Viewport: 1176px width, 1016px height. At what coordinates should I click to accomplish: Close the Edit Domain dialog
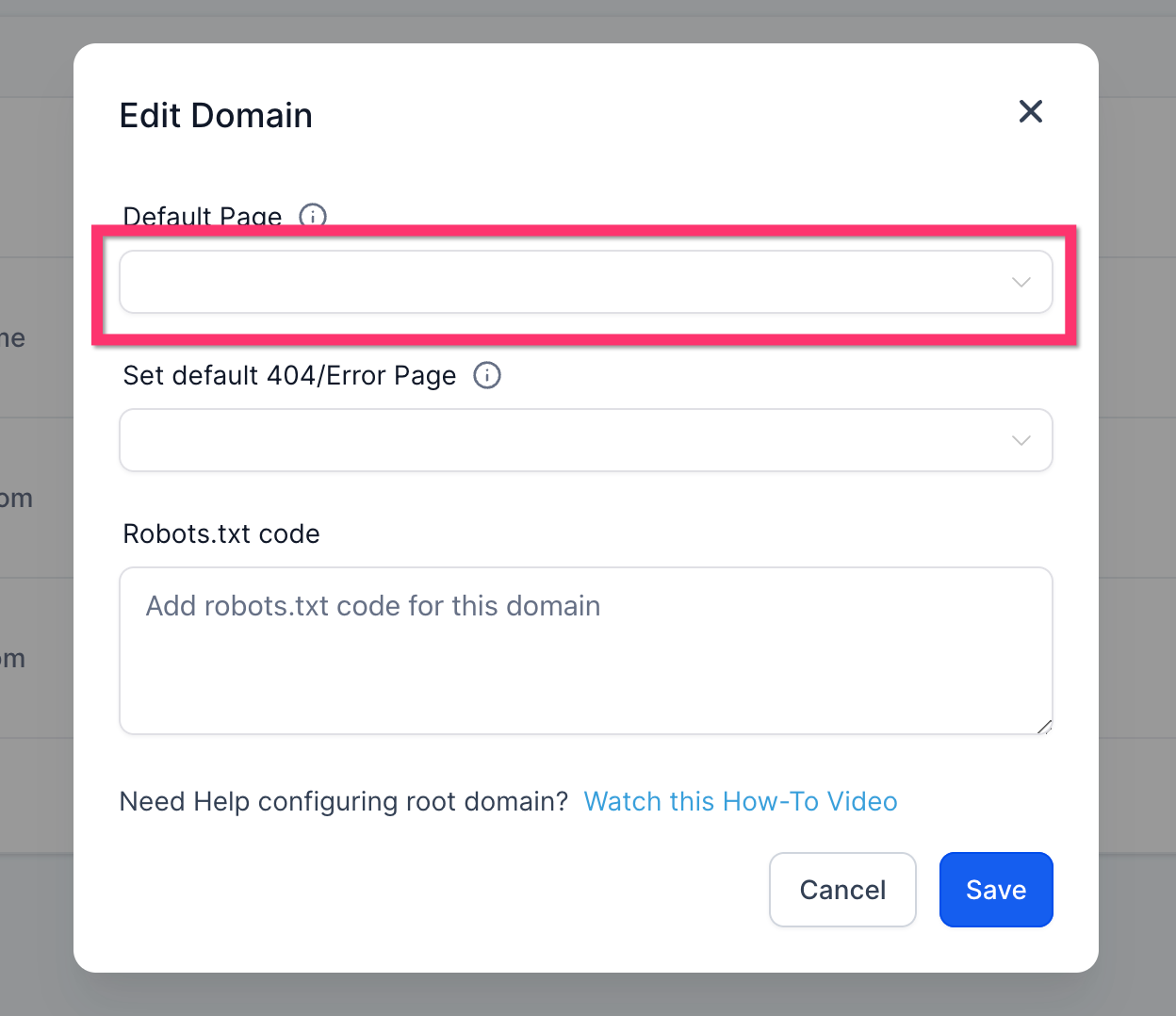[x=1031, y=111]
